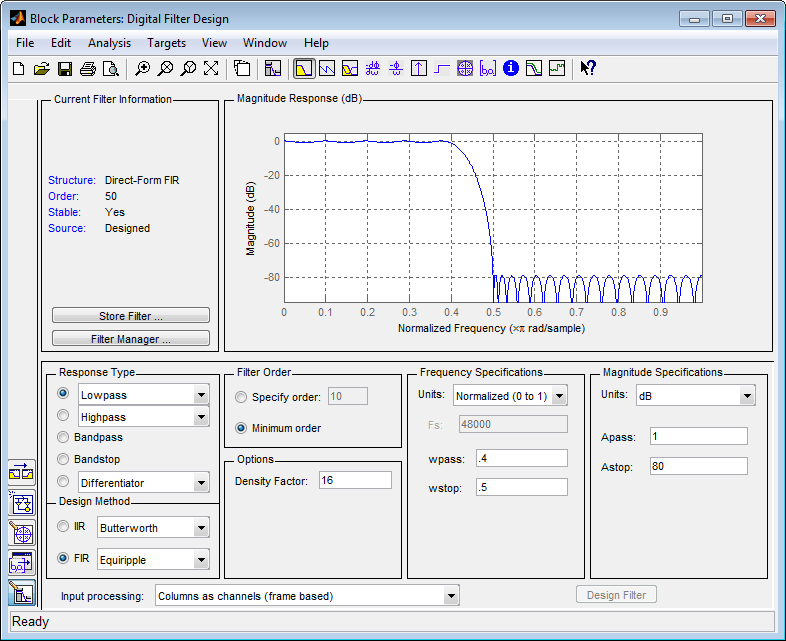Show the Pole/Zero plot analysis
Screen dimensions: 786x641
pos(464,69)
